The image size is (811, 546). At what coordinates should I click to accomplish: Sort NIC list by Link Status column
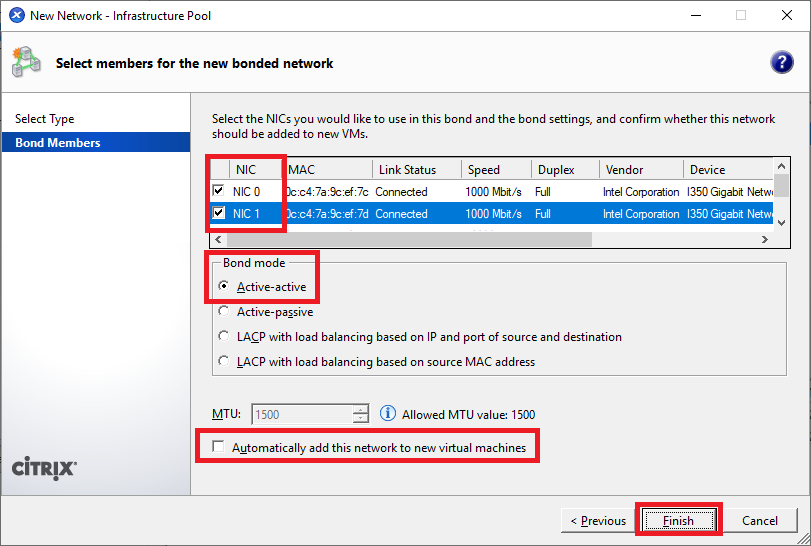[417, 170]
